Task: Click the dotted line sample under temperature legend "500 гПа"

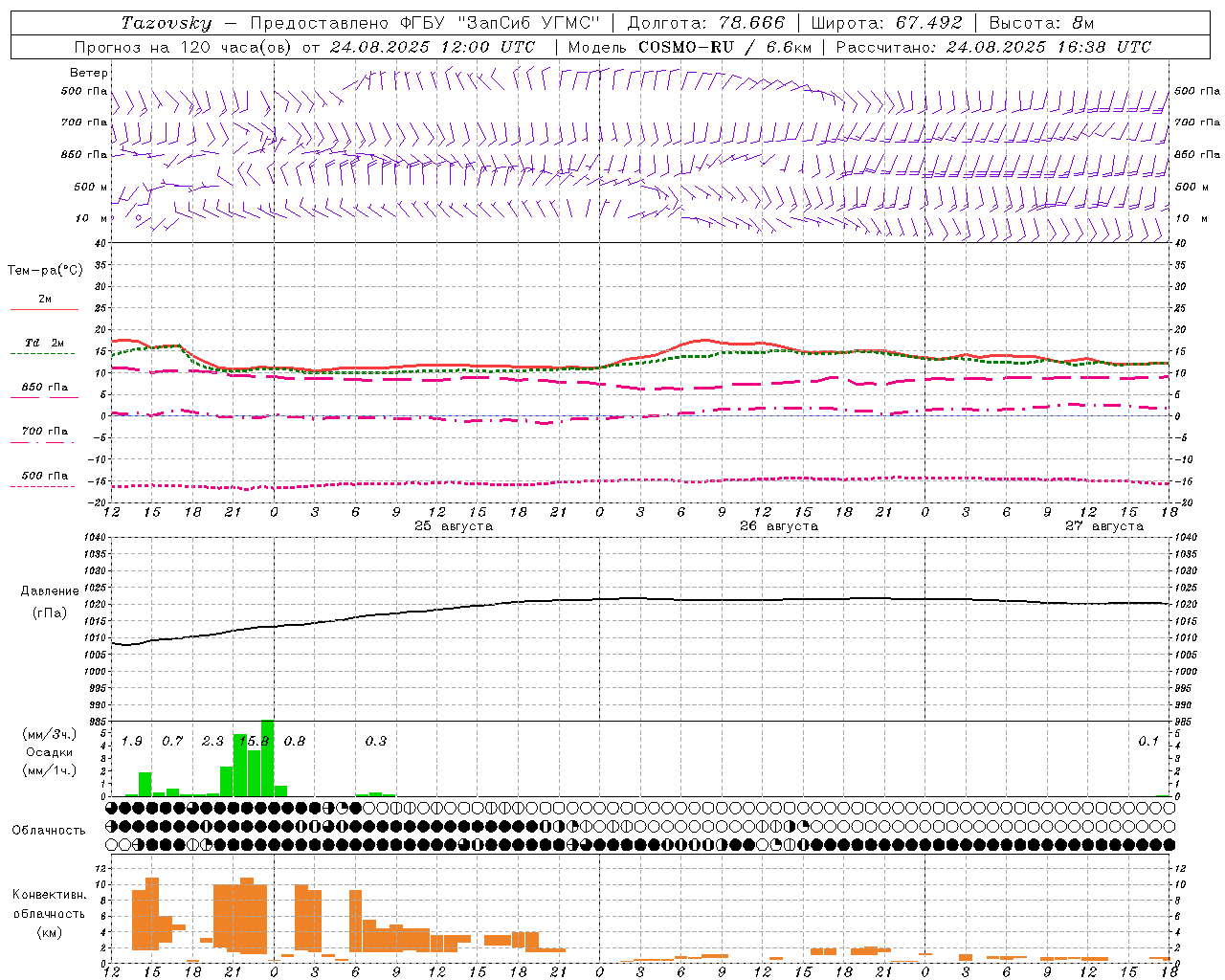Action: point(43,487)
